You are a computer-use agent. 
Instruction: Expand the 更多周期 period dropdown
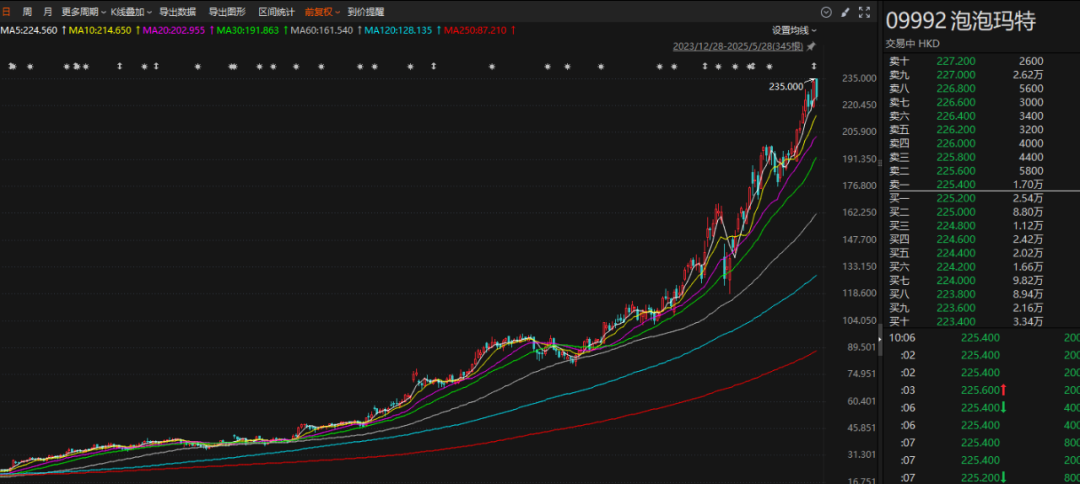coord(83,12)
